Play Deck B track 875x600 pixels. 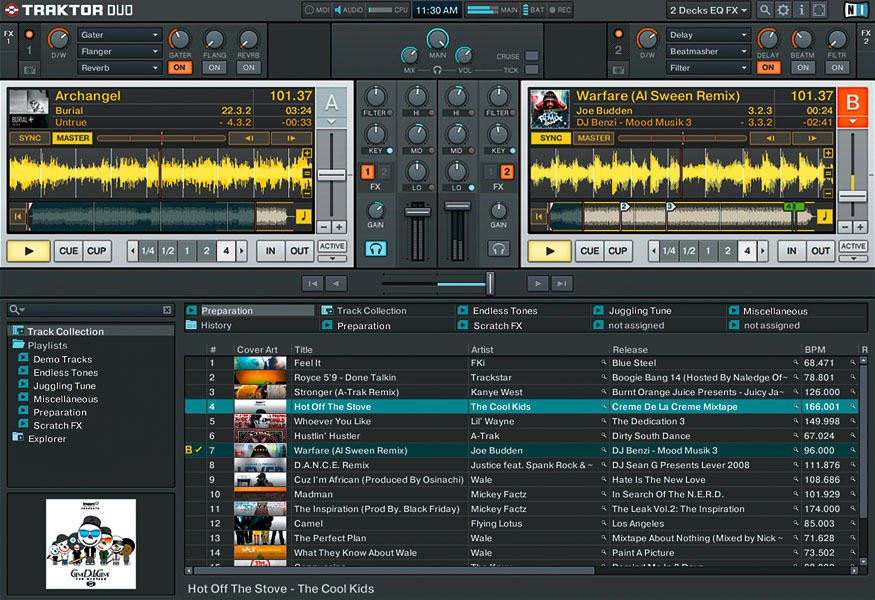pos(550,251)
